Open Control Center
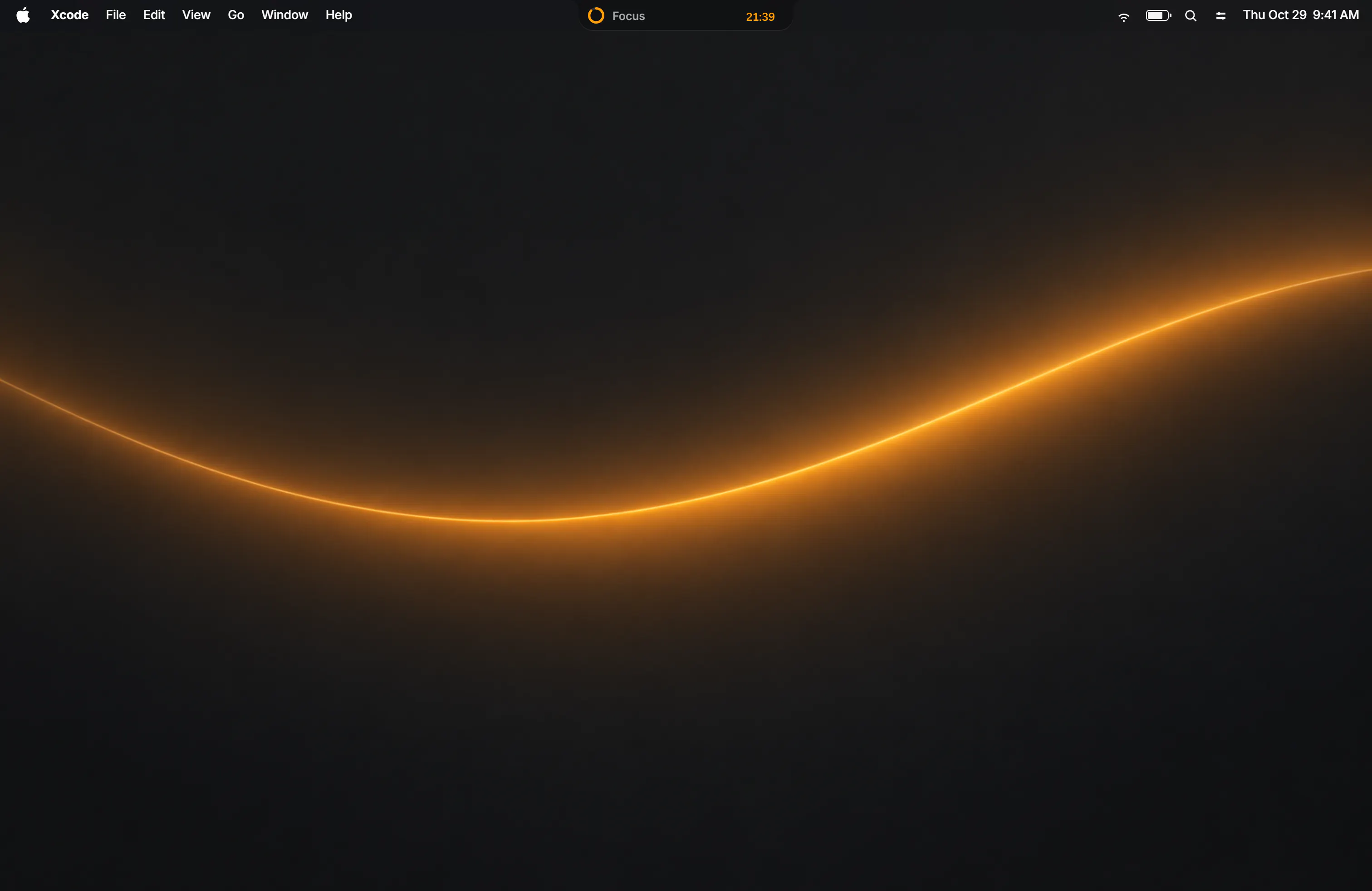This screenshot has width=1372, height=891. tap(1220, 16)
